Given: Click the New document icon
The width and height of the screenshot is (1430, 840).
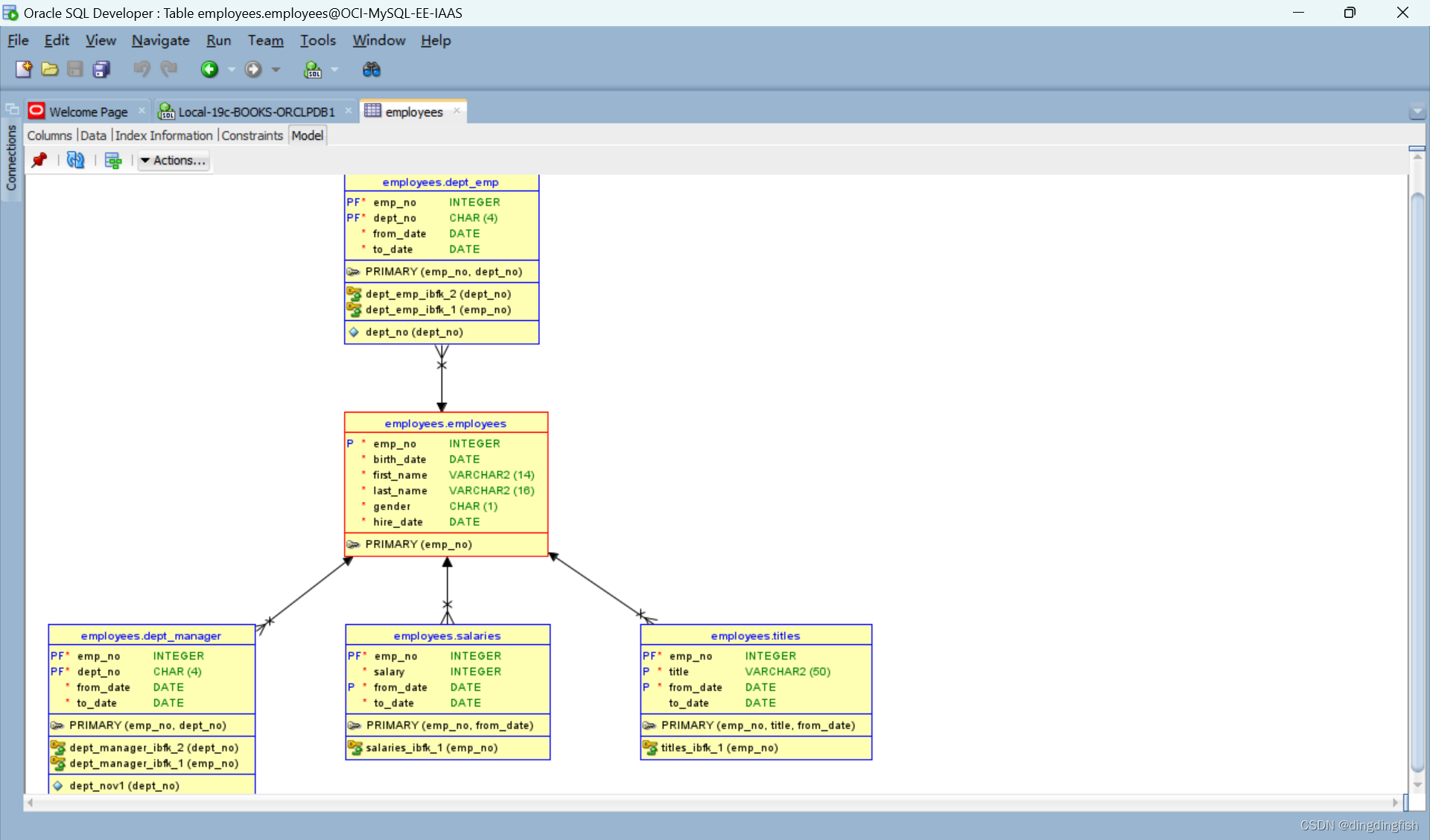Looking at the screenshot, I should (23, 69).
